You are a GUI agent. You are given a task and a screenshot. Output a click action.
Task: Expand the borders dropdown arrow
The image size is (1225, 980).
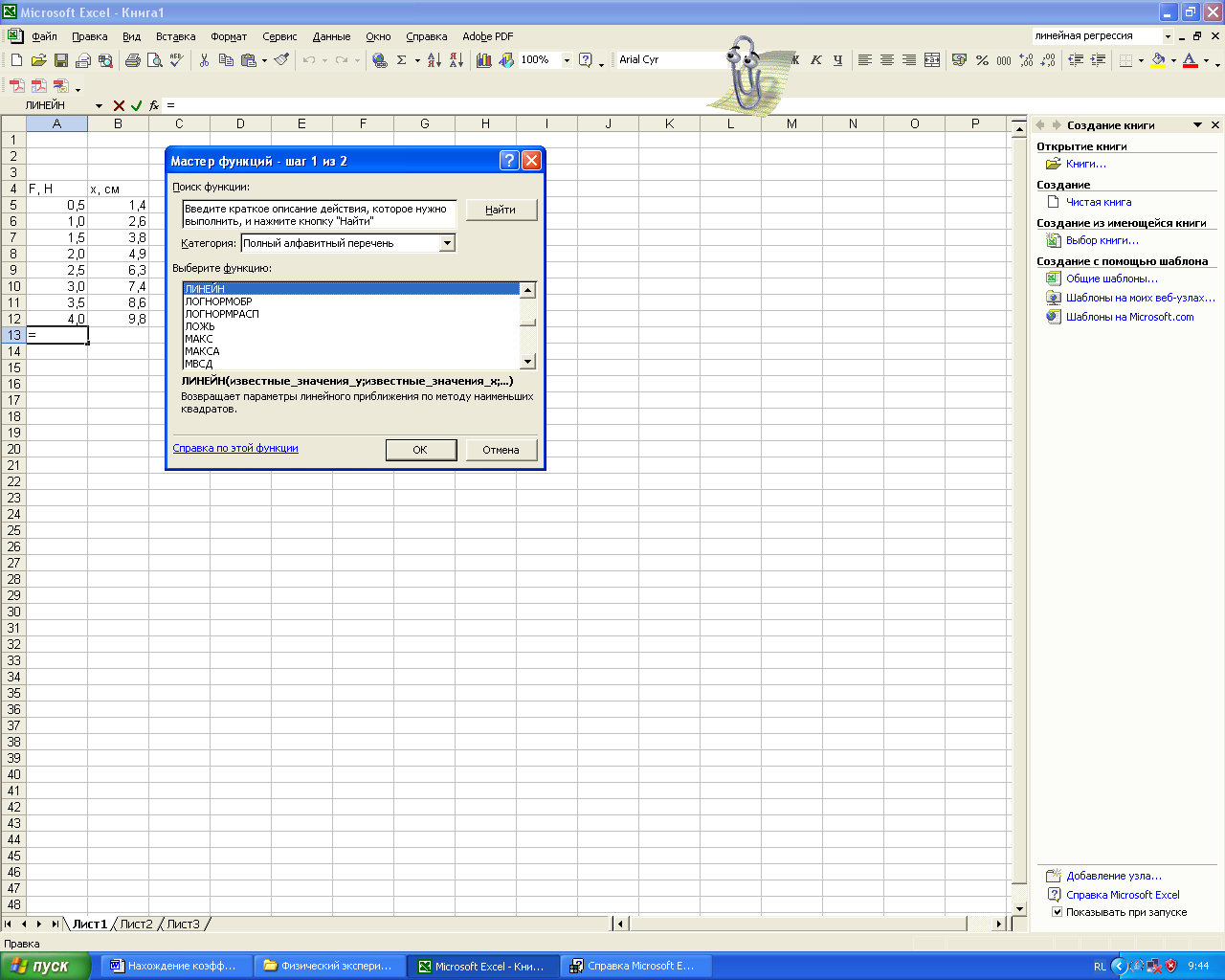point(1141,60)
